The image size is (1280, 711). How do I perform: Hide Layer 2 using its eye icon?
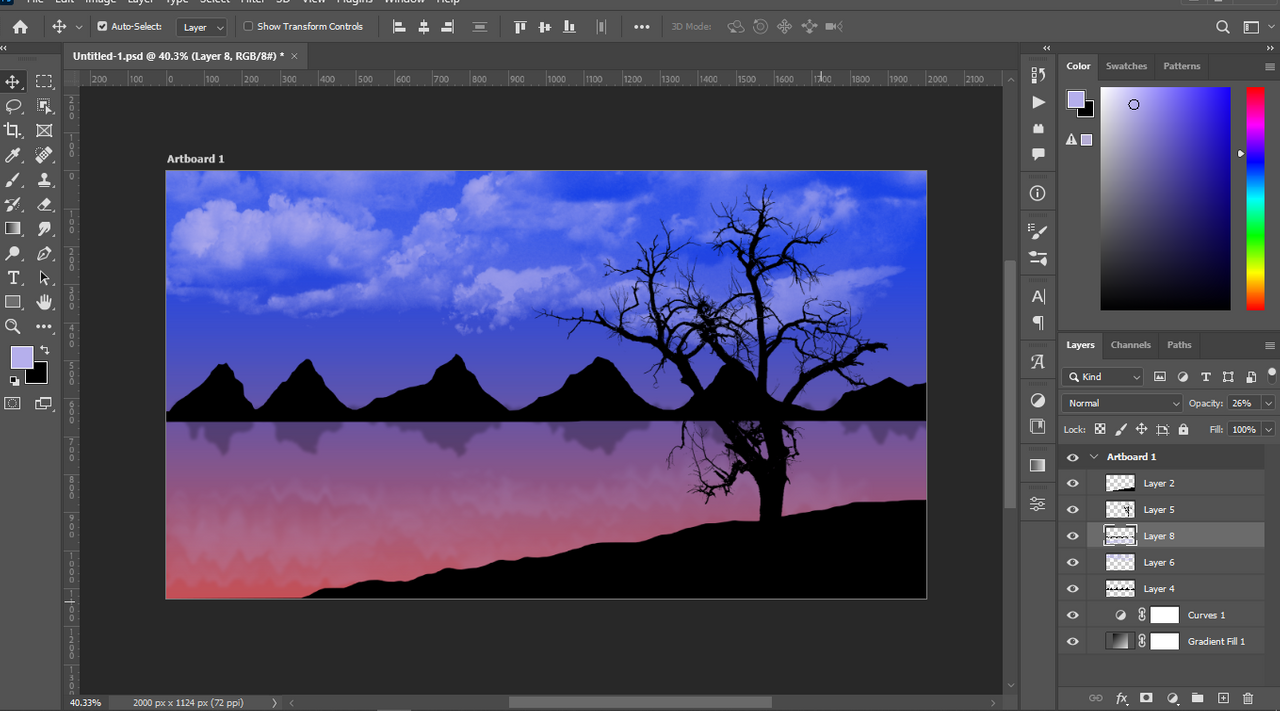point(1073,483)
